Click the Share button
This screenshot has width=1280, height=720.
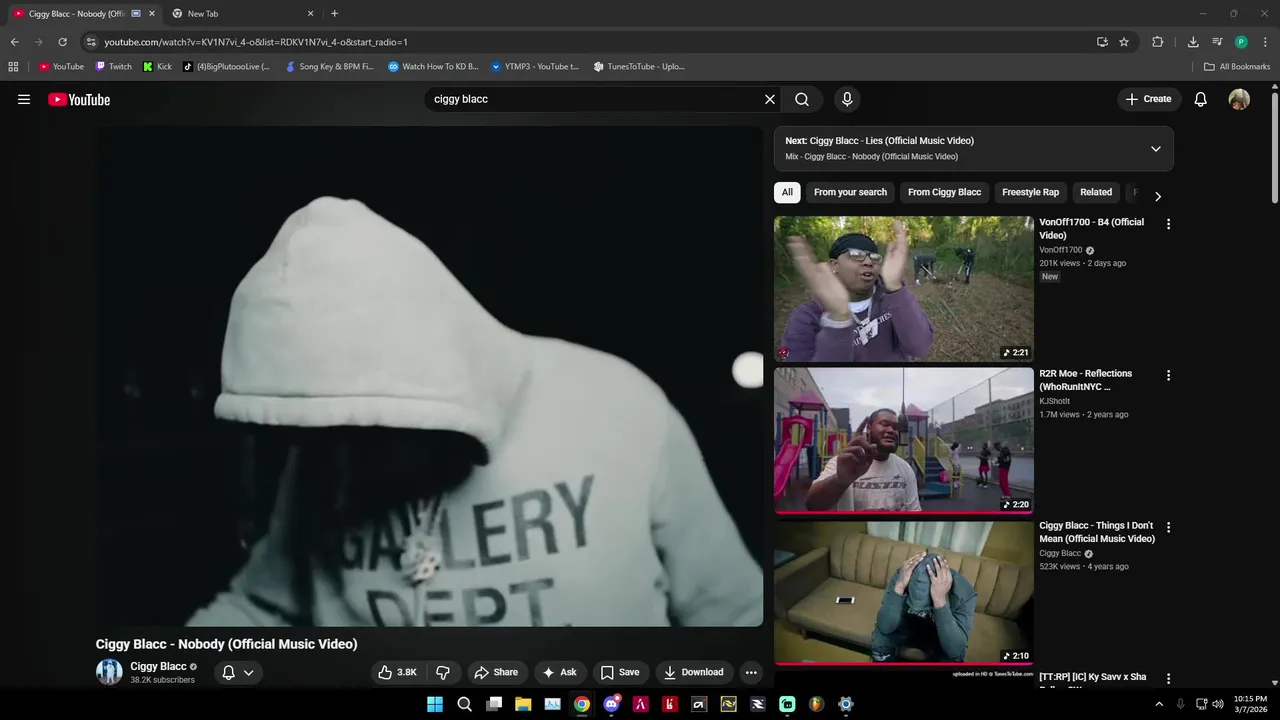click(x=496, y=672)
